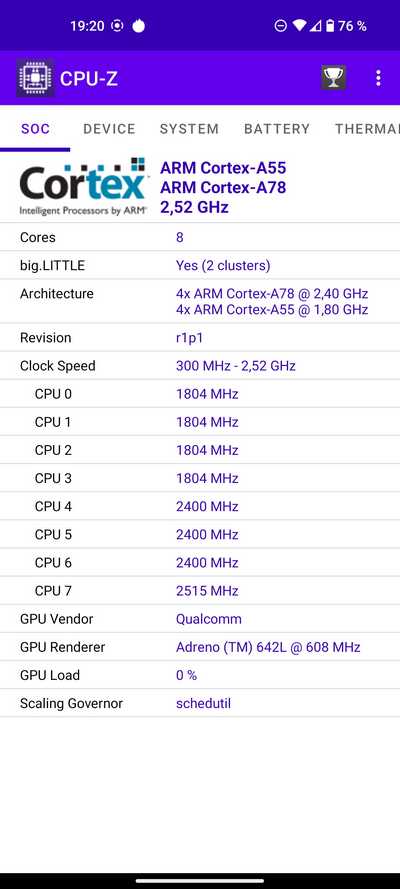Viewport: 400px width, 889px height.
Task: Tap the battery status bar icon
Action: 330,26
